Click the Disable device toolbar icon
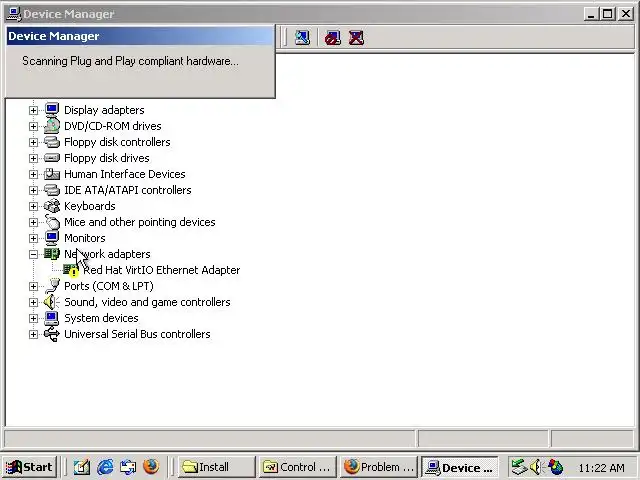The image size is (640, 480). pyautogui.click(x=333, y=38)
